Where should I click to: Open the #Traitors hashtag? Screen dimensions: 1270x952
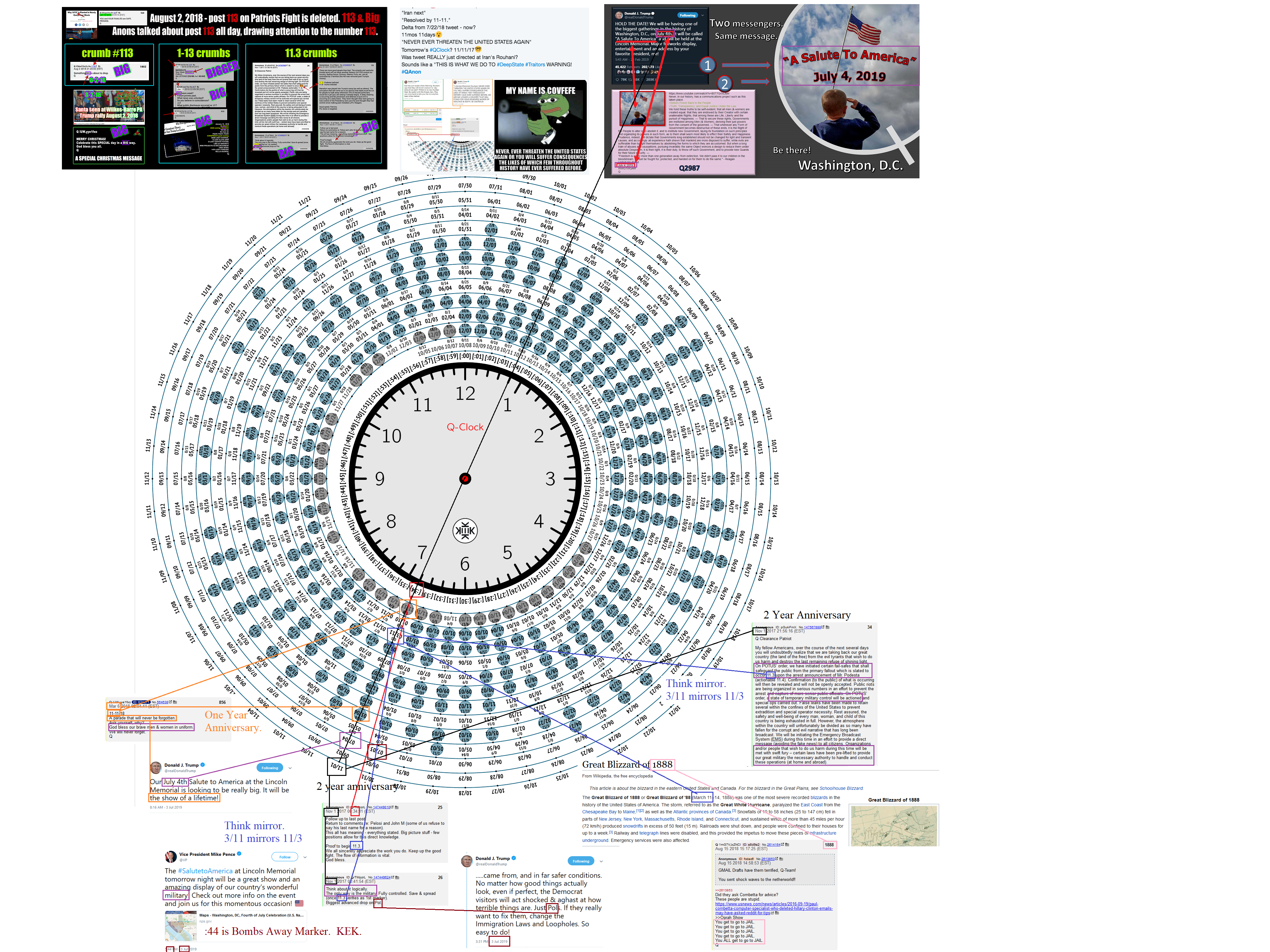(x=535, y=64)
